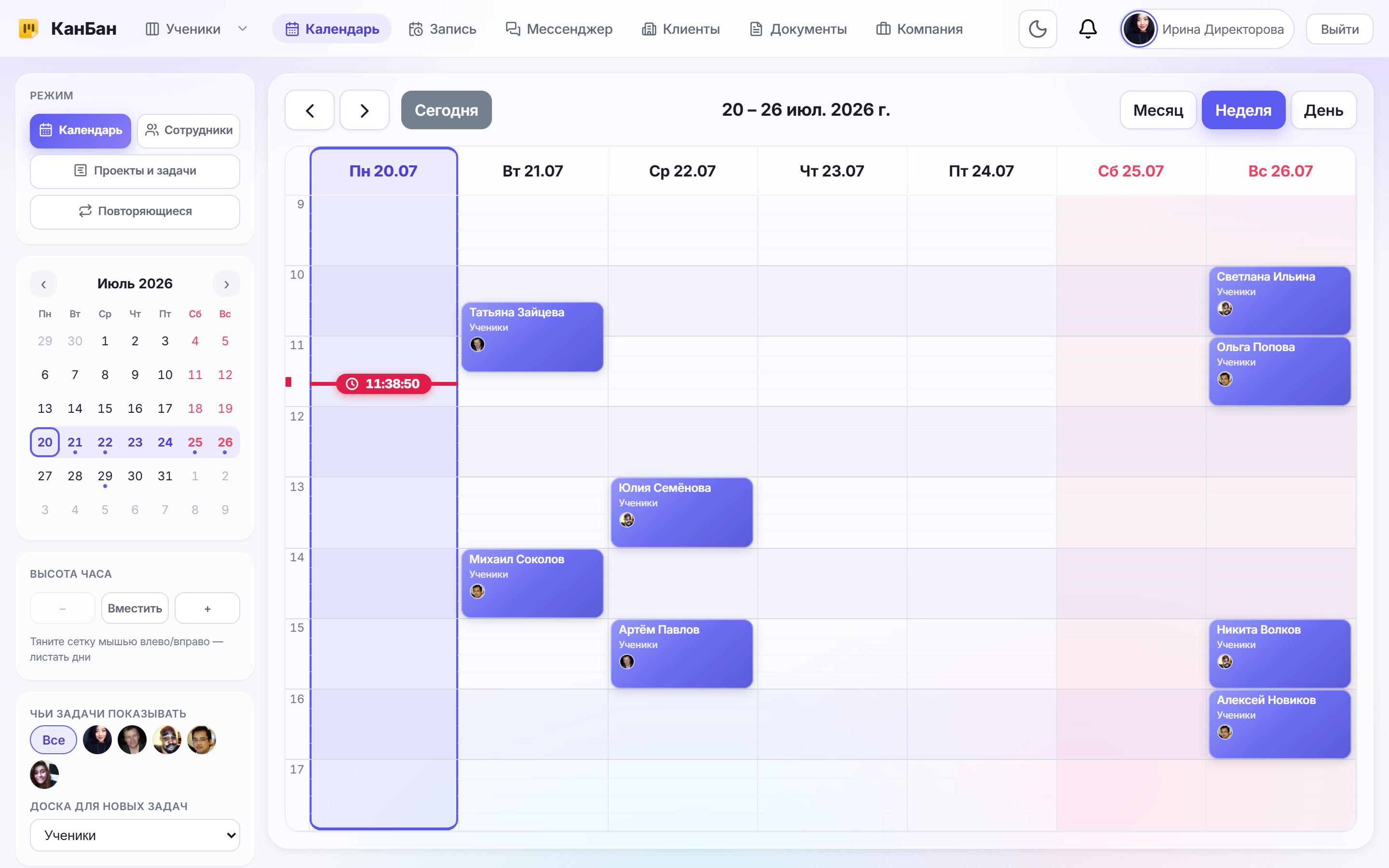This screenshot has width=1389, height=868.
Task: Toggle dark mode moon icon
Action: (1037, 29)
